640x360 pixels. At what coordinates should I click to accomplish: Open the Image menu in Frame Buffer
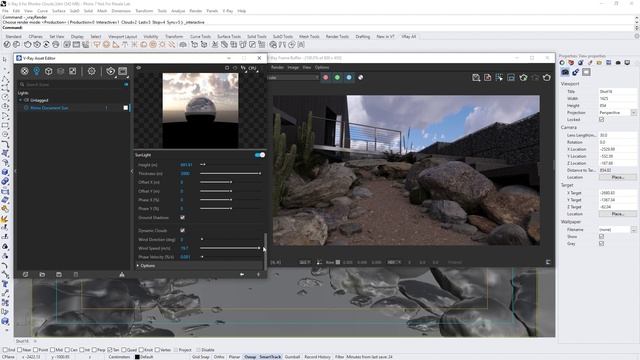pos(293,67)
